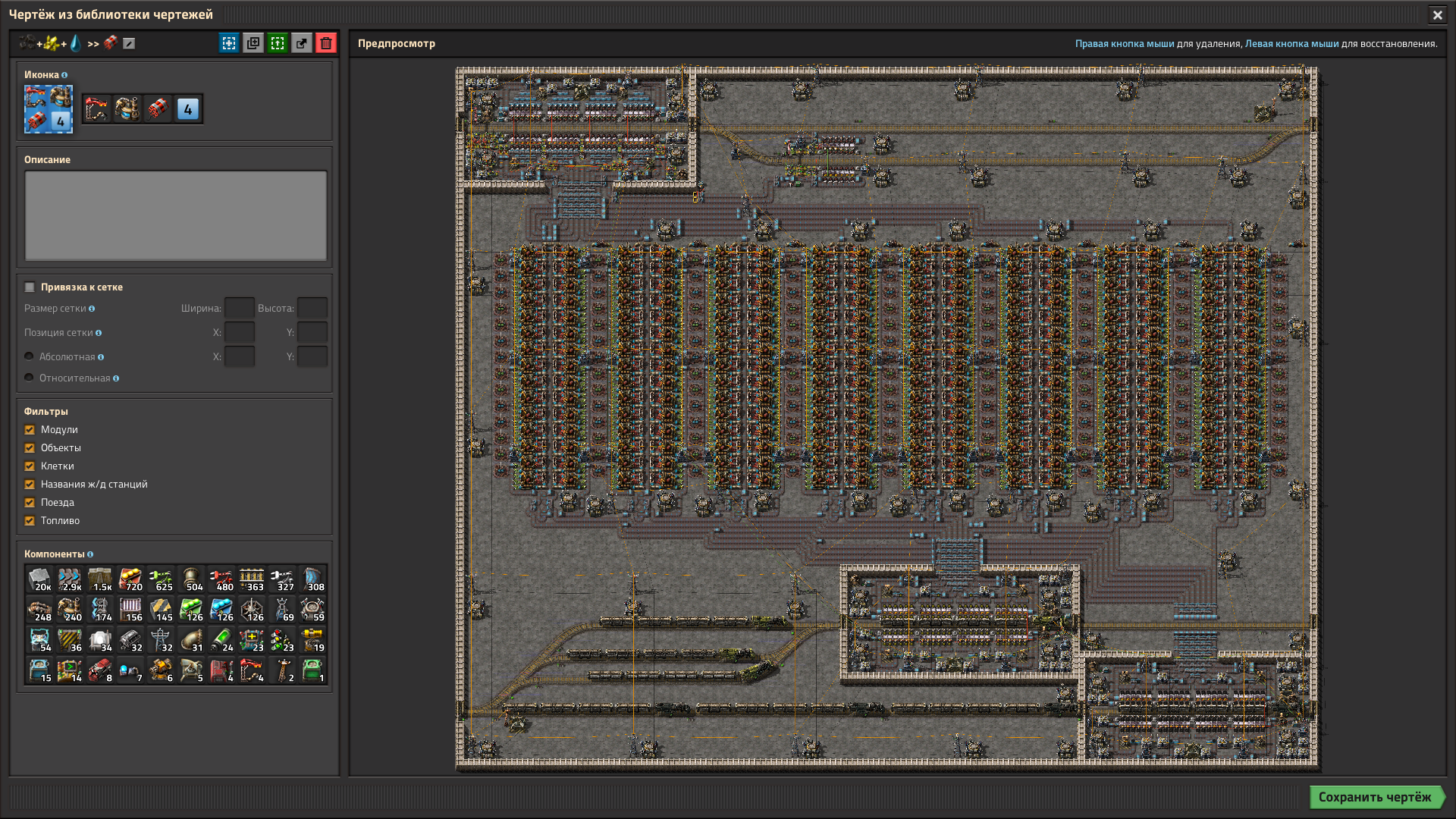Viewport: 1456px width, 819px height.
Task: Toggle the Поезда filter checkbox
Action: pyautogui.click(x=30, y=503)
